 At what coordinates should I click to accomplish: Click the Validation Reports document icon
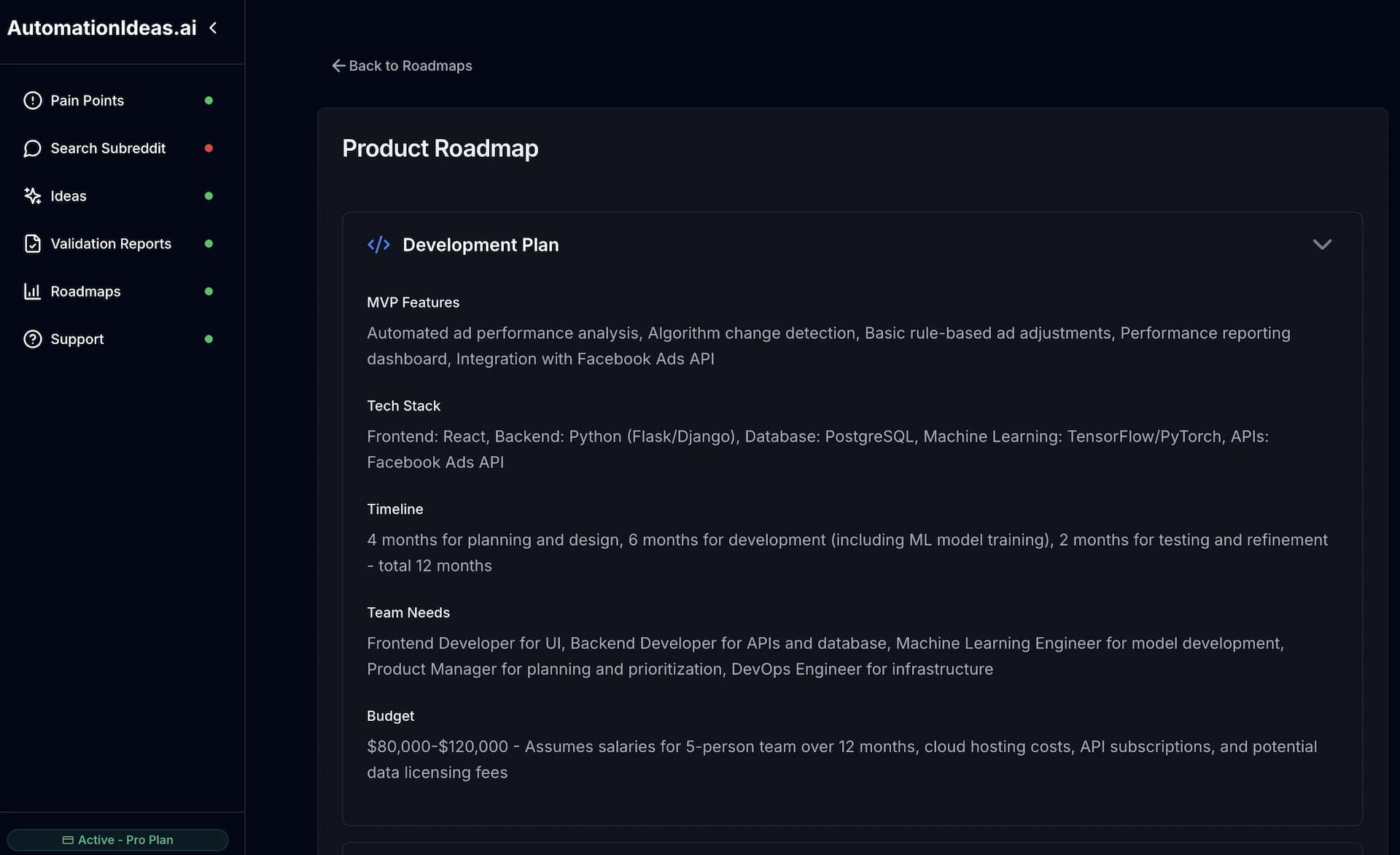33,243
